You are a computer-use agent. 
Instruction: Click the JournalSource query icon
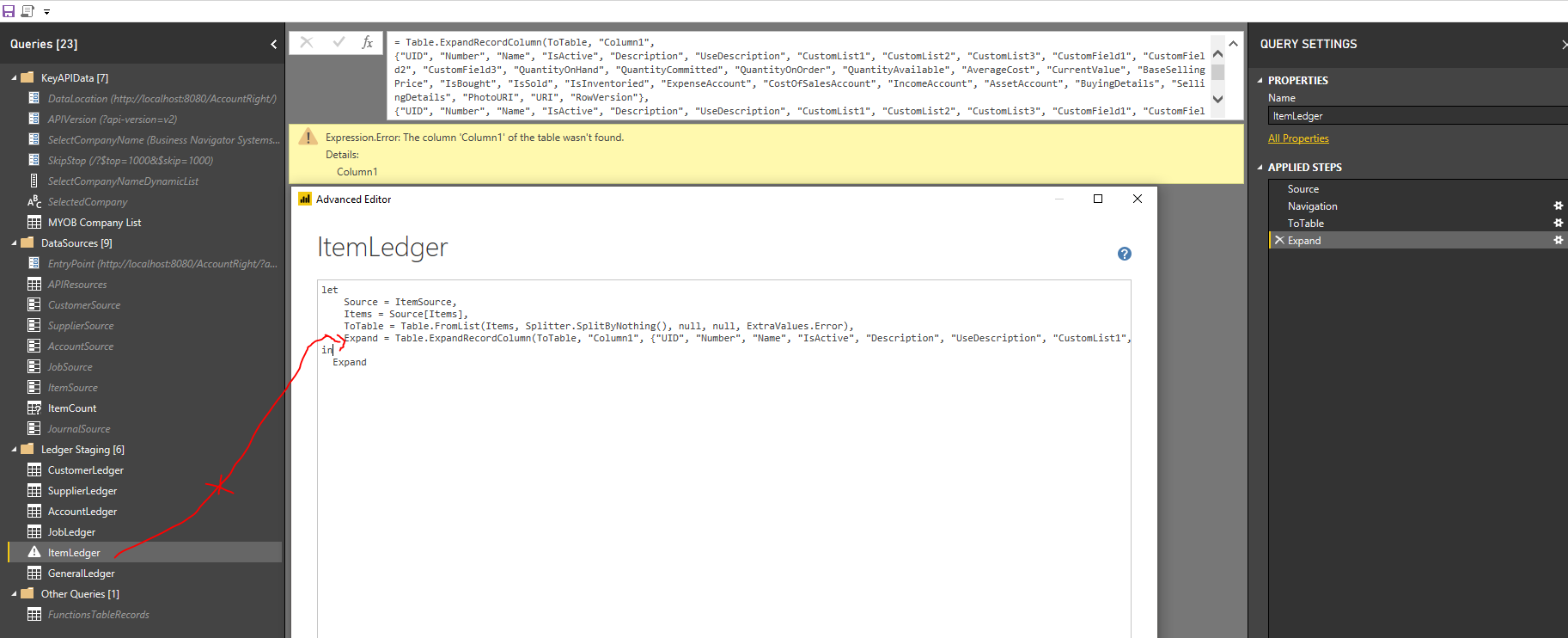coord(34,428)
